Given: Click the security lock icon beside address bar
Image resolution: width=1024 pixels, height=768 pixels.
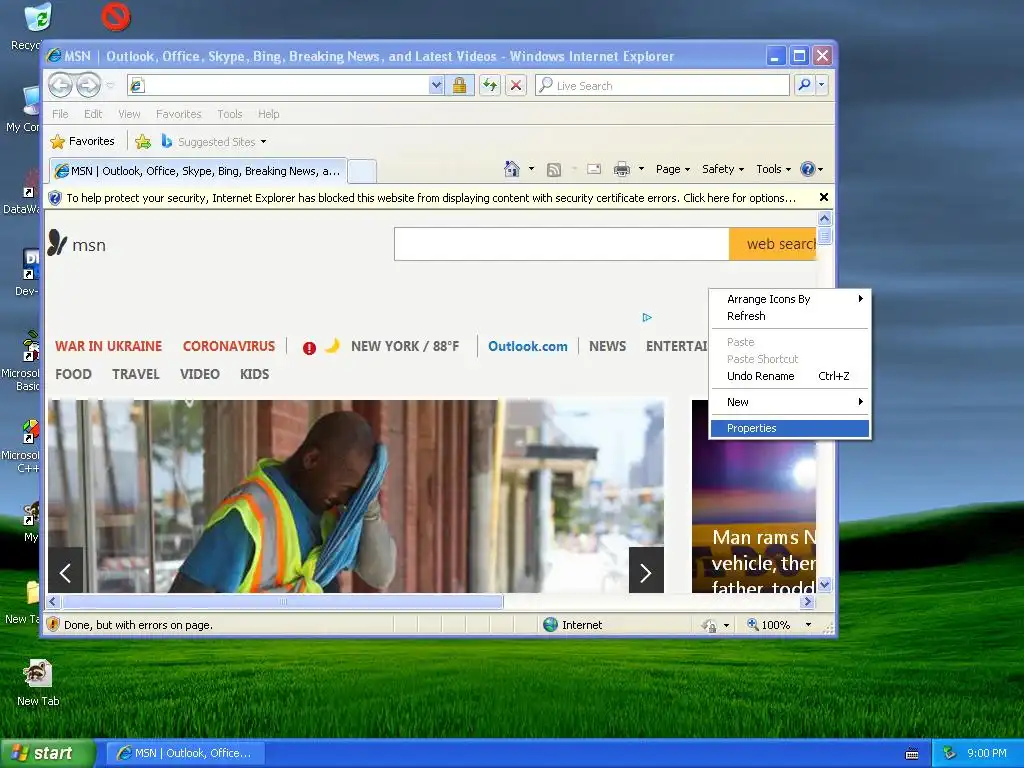Looking at the screenshot, I should pyautogui.click(x=459, y=86).
